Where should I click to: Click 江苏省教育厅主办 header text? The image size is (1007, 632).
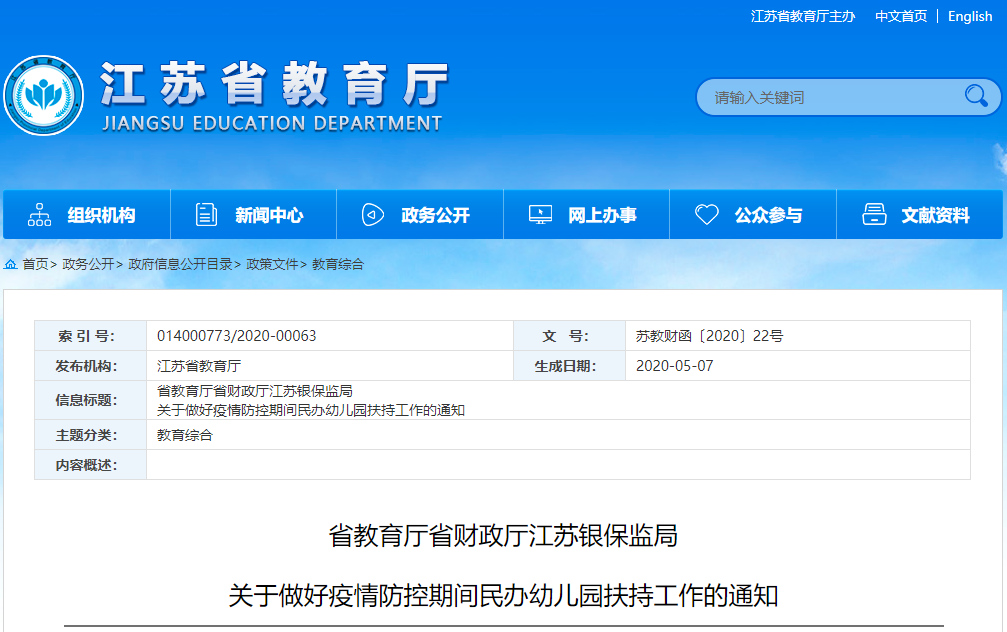(x=803, y=16)
